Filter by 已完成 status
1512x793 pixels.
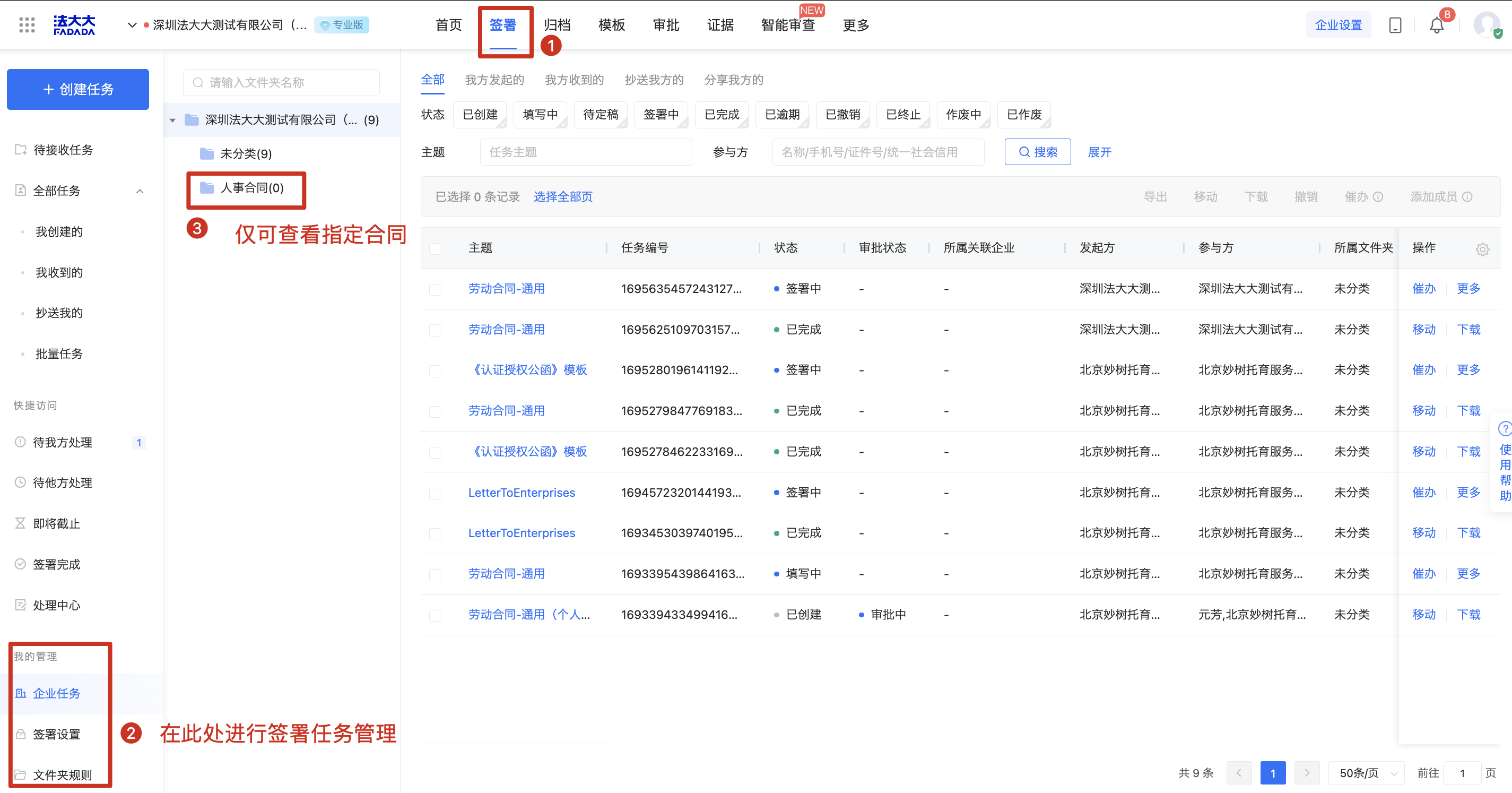point(722,115)
